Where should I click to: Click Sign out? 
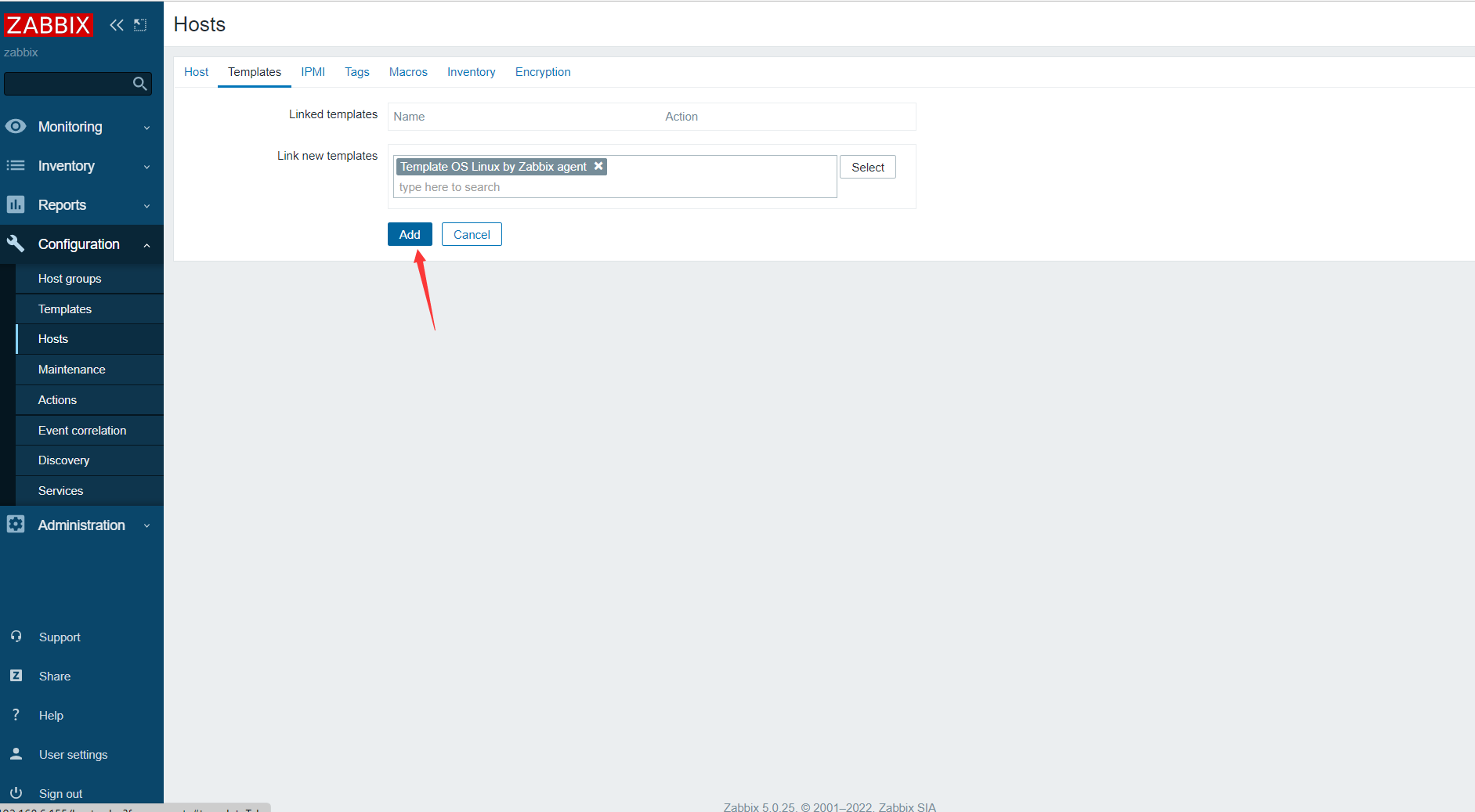point(60,794)
